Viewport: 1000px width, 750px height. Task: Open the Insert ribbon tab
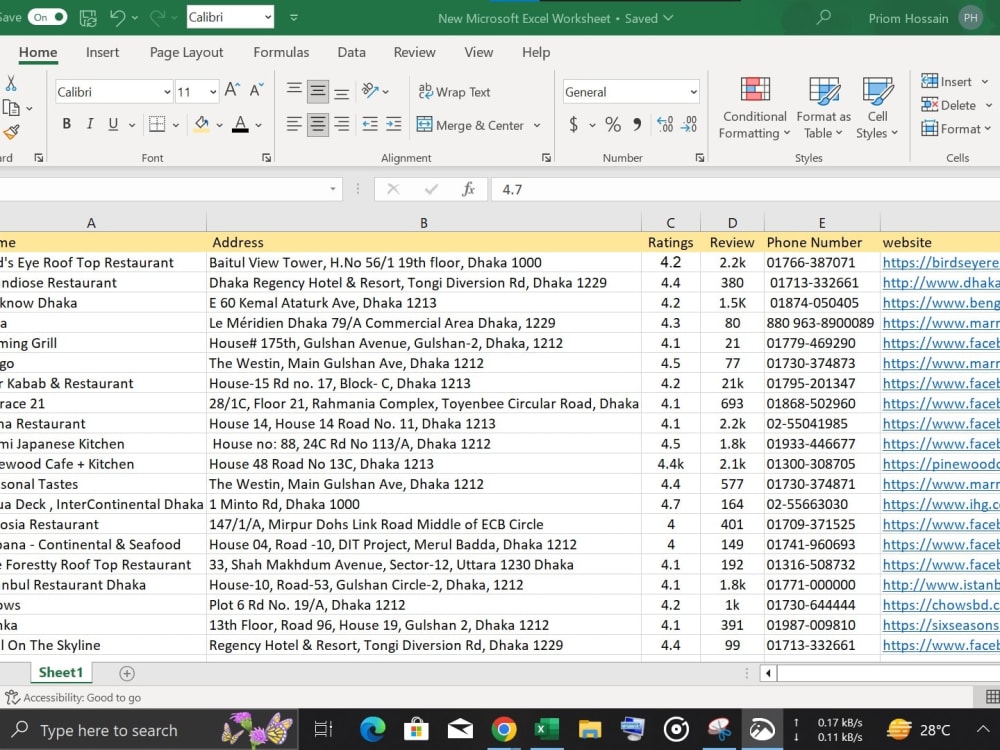[x=102, y=52]
